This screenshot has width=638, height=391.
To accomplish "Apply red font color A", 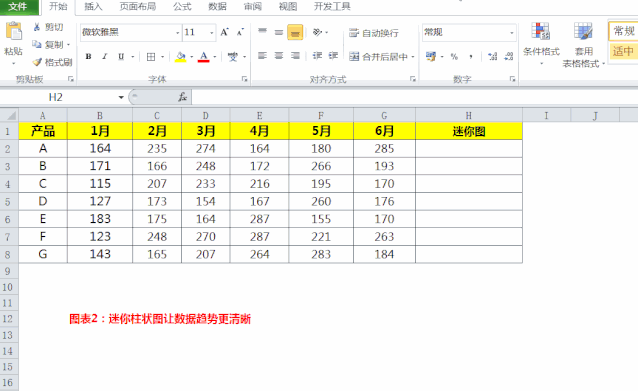I will (204, 57).
